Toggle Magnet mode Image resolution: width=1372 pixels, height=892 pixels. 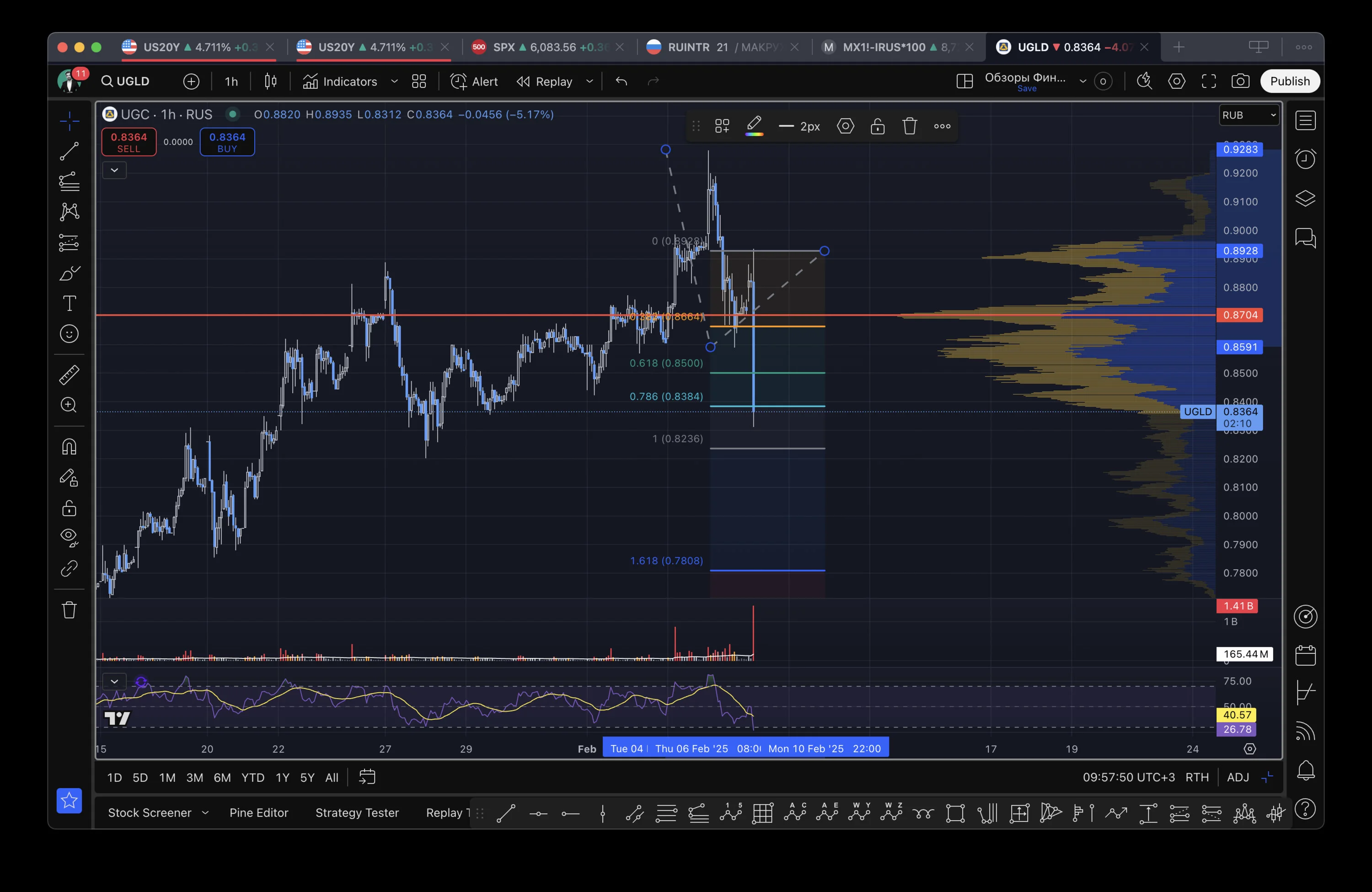(69, 447)
